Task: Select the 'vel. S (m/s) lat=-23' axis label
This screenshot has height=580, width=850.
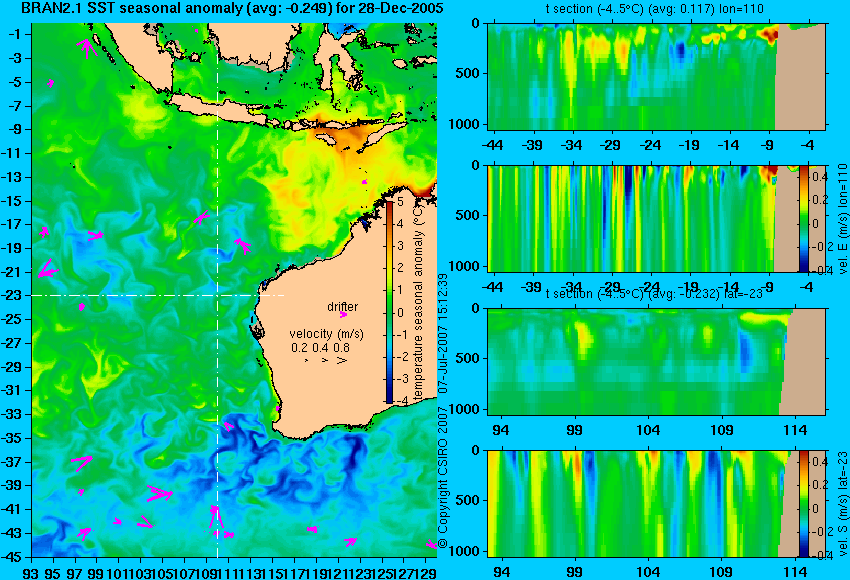Action: 842,504
